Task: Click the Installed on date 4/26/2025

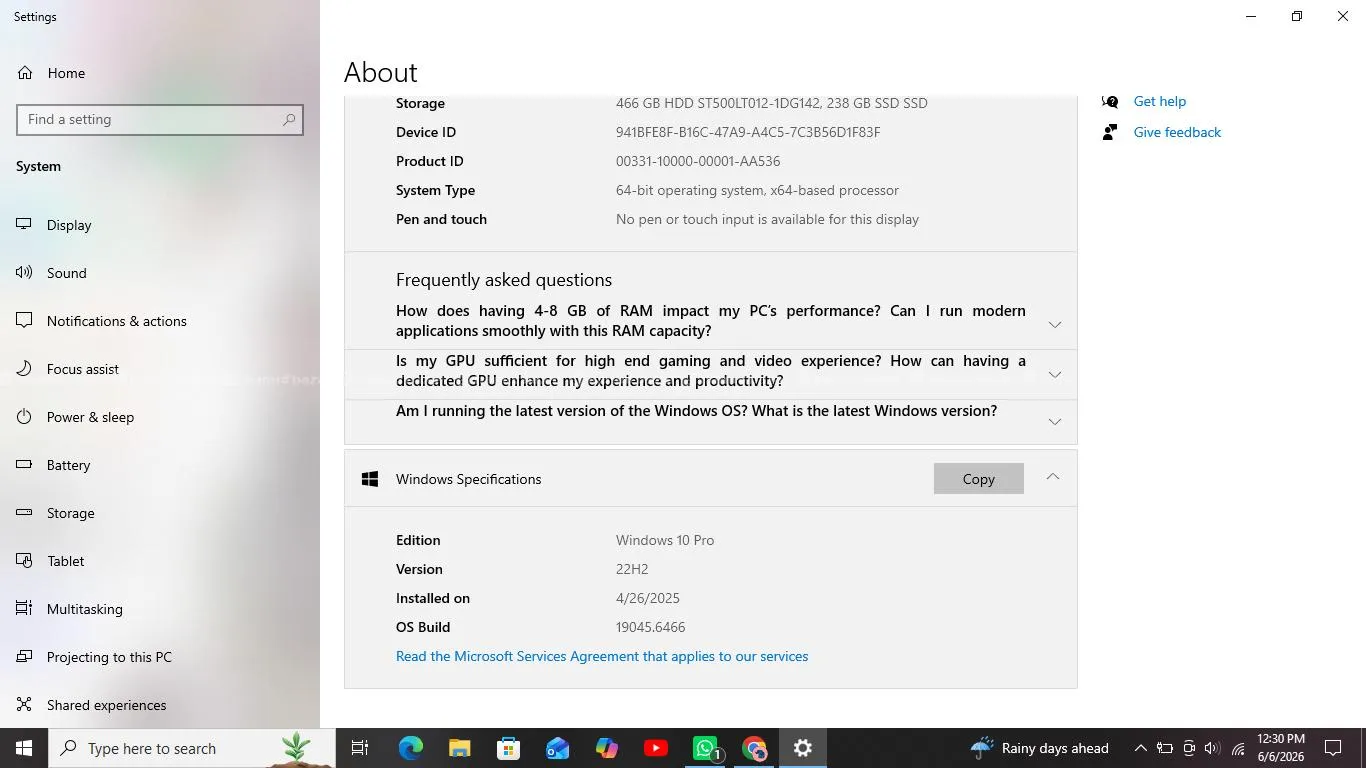Action: click(647, 598)
